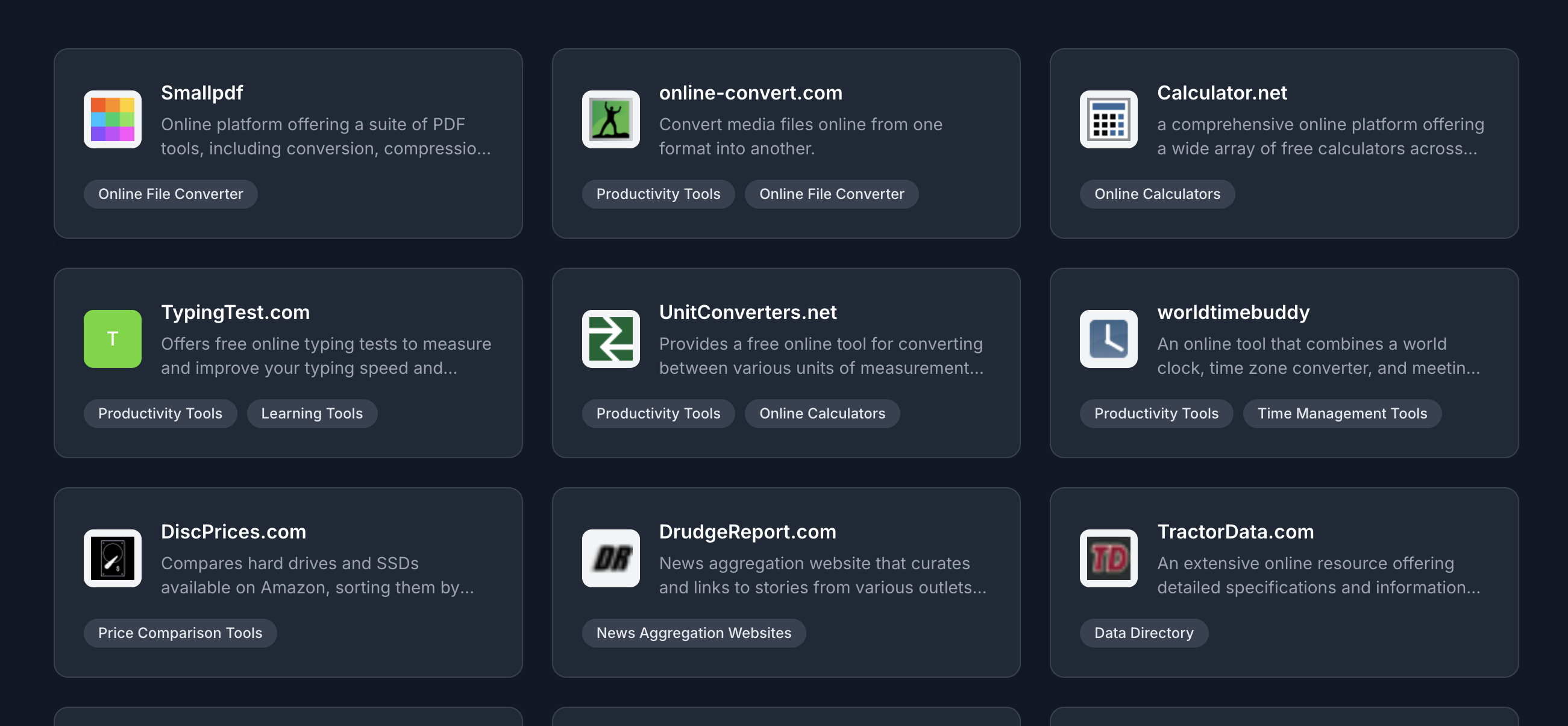Click 'Convert media files online' description
Viewport: 1568px width, 726px height.
tap(800, 136)
